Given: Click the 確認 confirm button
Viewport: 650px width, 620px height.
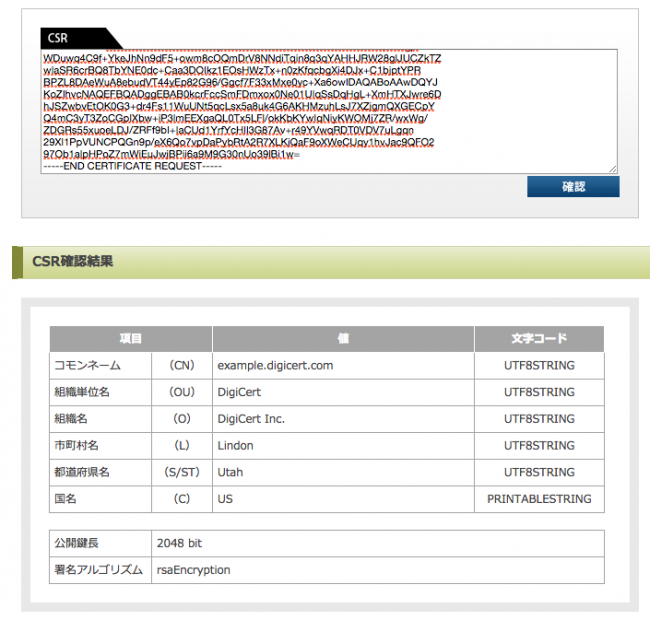Looking at the screenshot, I should [573, 186].
